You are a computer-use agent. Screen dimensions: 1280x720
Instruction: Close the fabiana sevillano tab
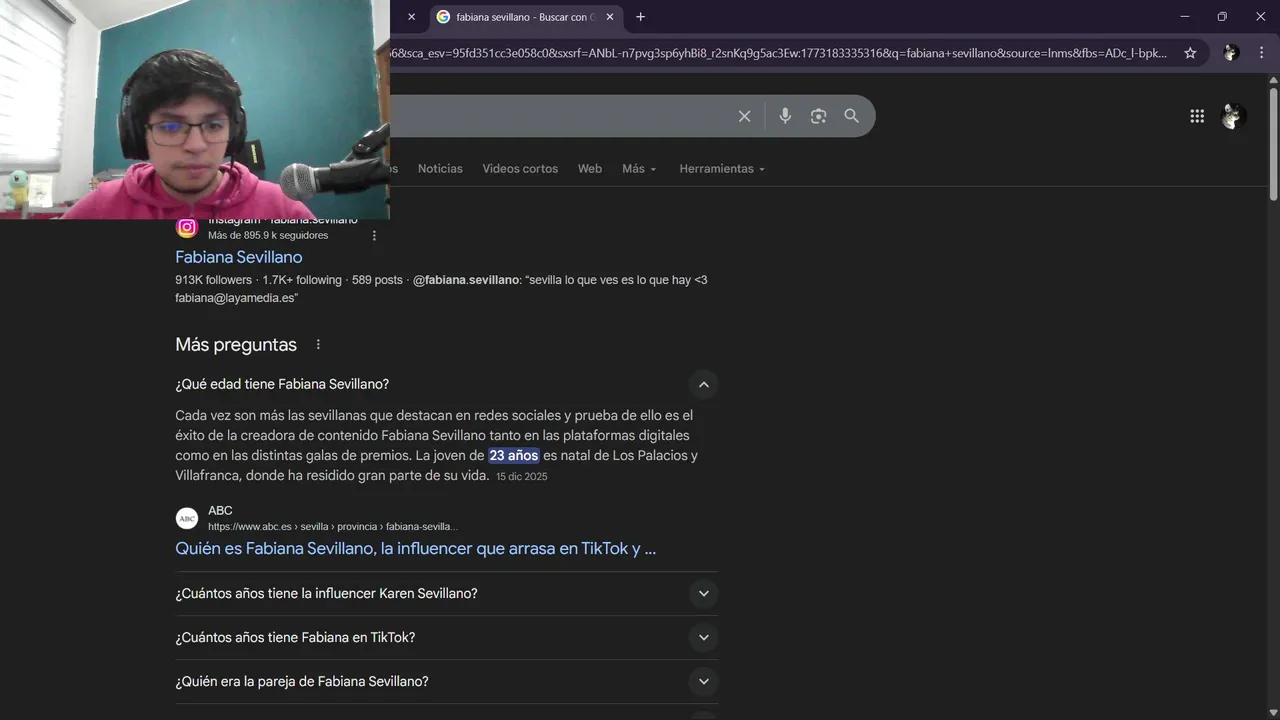(x=610, y=17)
